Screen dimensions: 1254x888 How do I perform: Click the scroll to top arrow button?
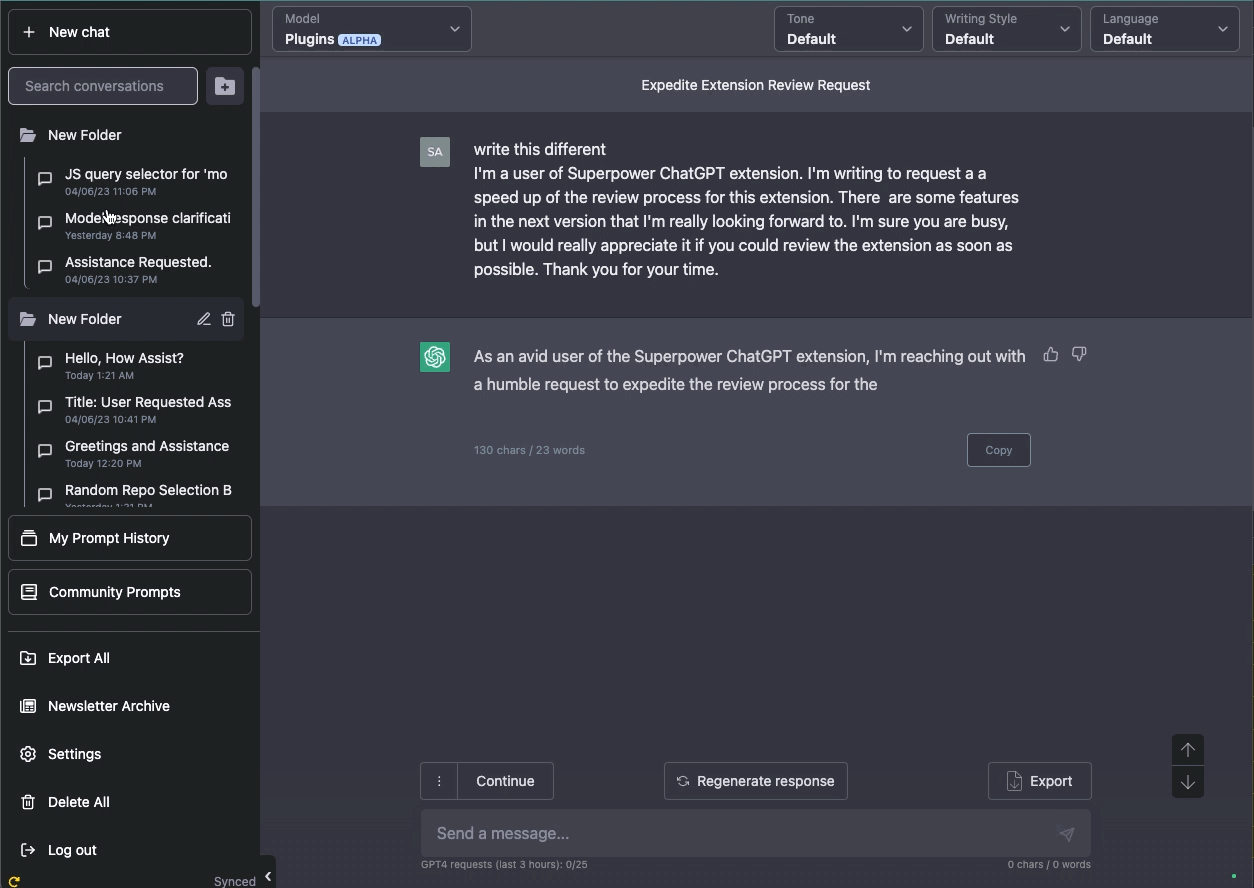click(1188, 750)
